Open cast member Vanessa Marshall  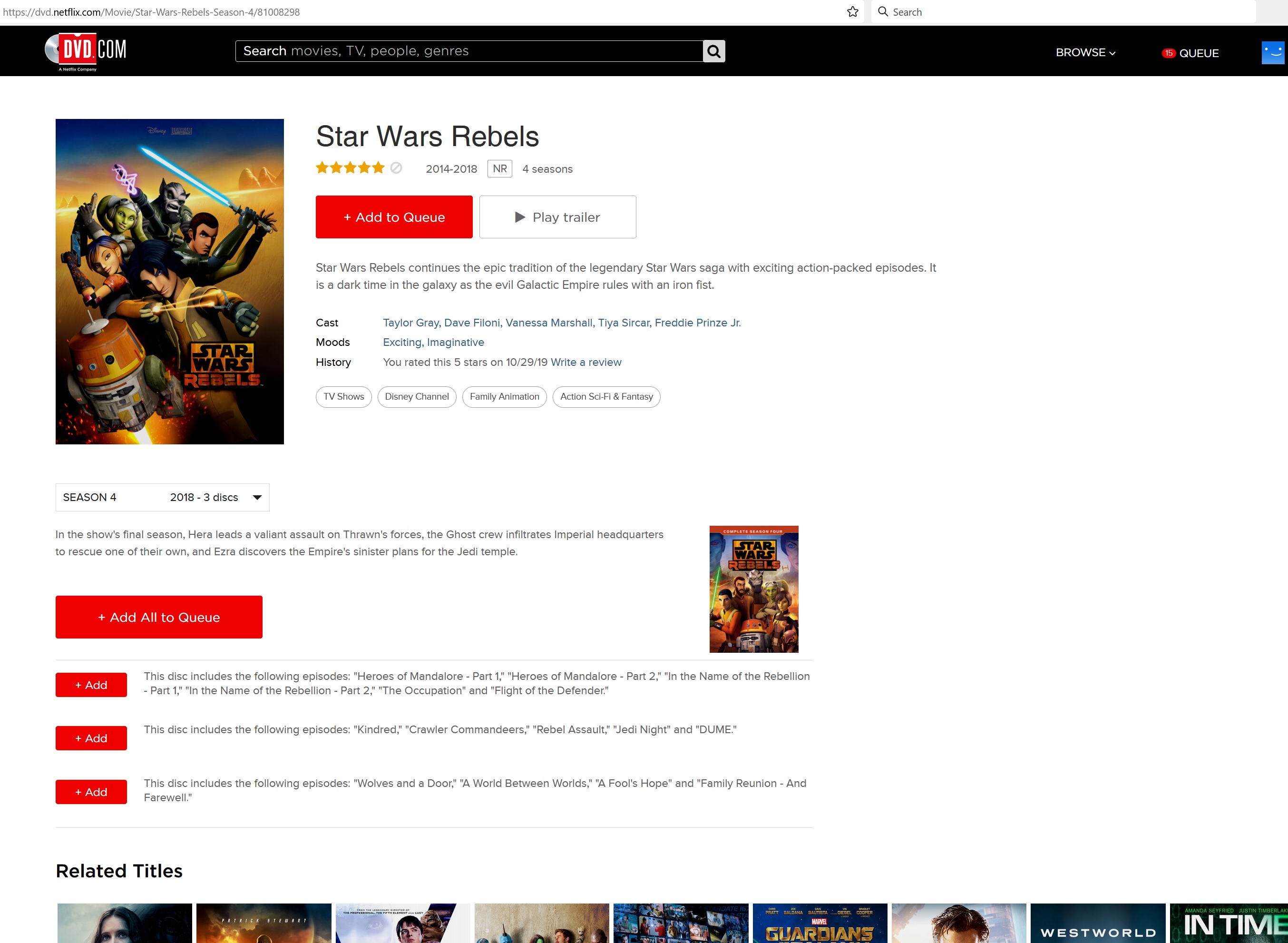pos(549,323)
